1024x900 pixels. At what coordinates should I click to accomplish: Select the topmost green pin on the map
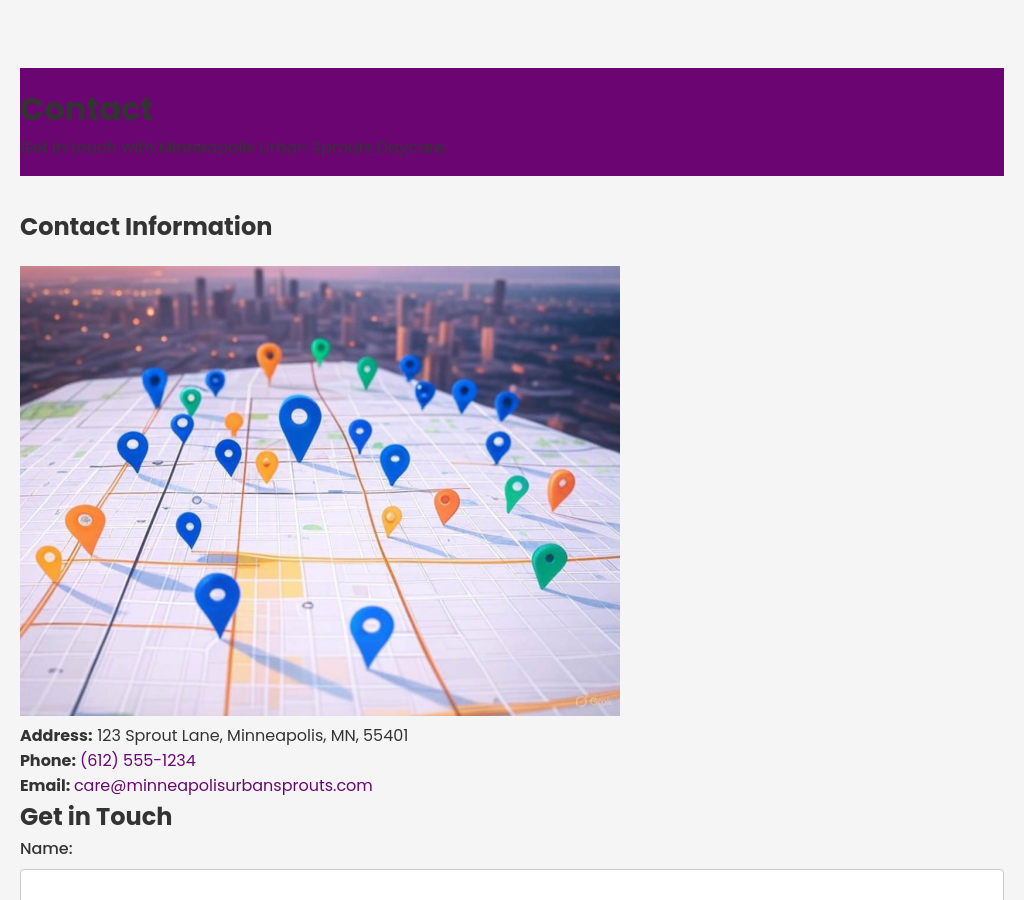click(x=320, y=350)
